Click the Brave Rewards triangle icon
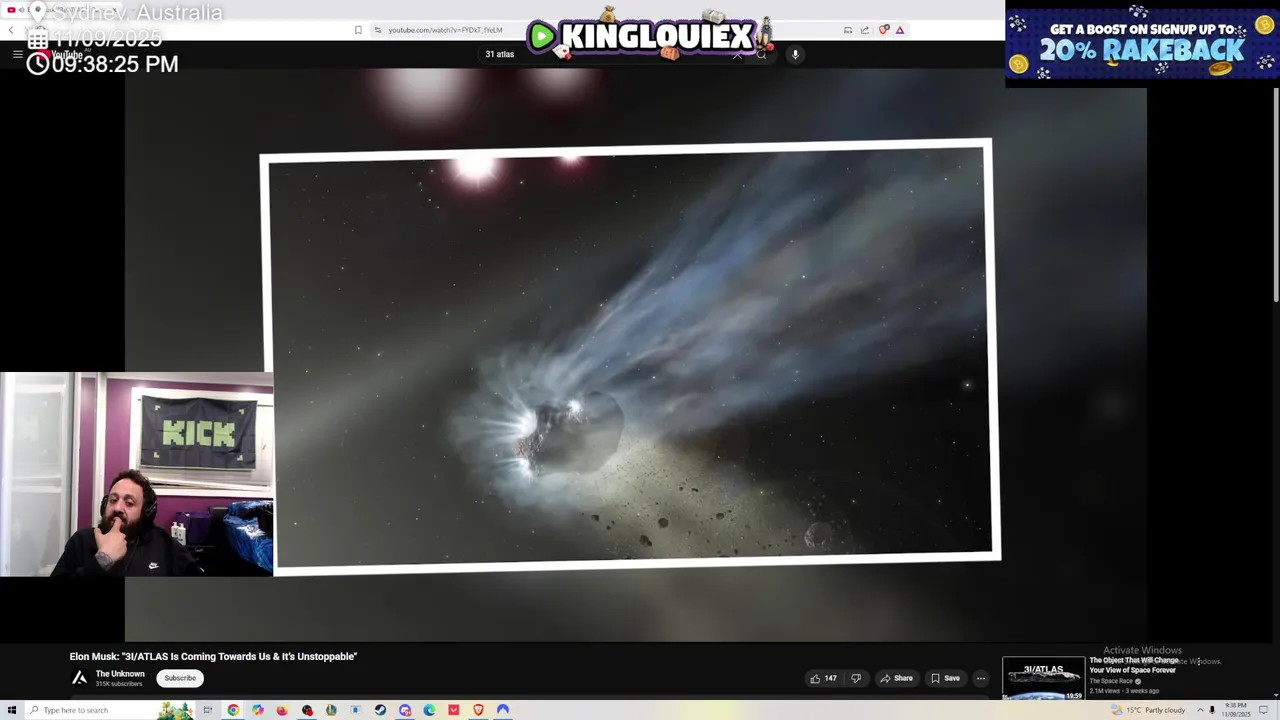1280x720 pixels. click(900, 30)
